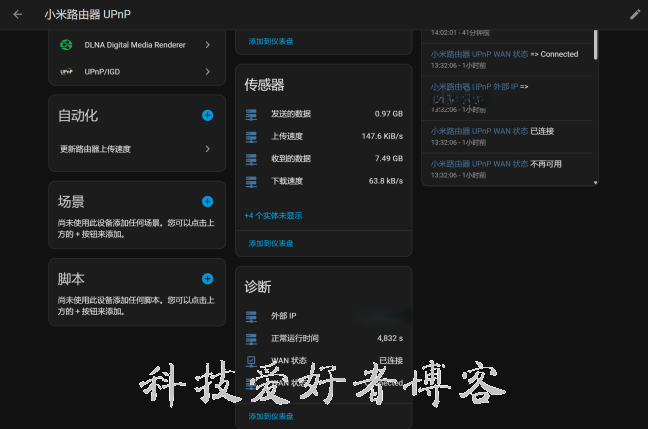Click 添加到仪表盘 above the 传感器 card
The height and width of the screenshot is (429, 648).
pyautogui.click(x=271, y=41)
